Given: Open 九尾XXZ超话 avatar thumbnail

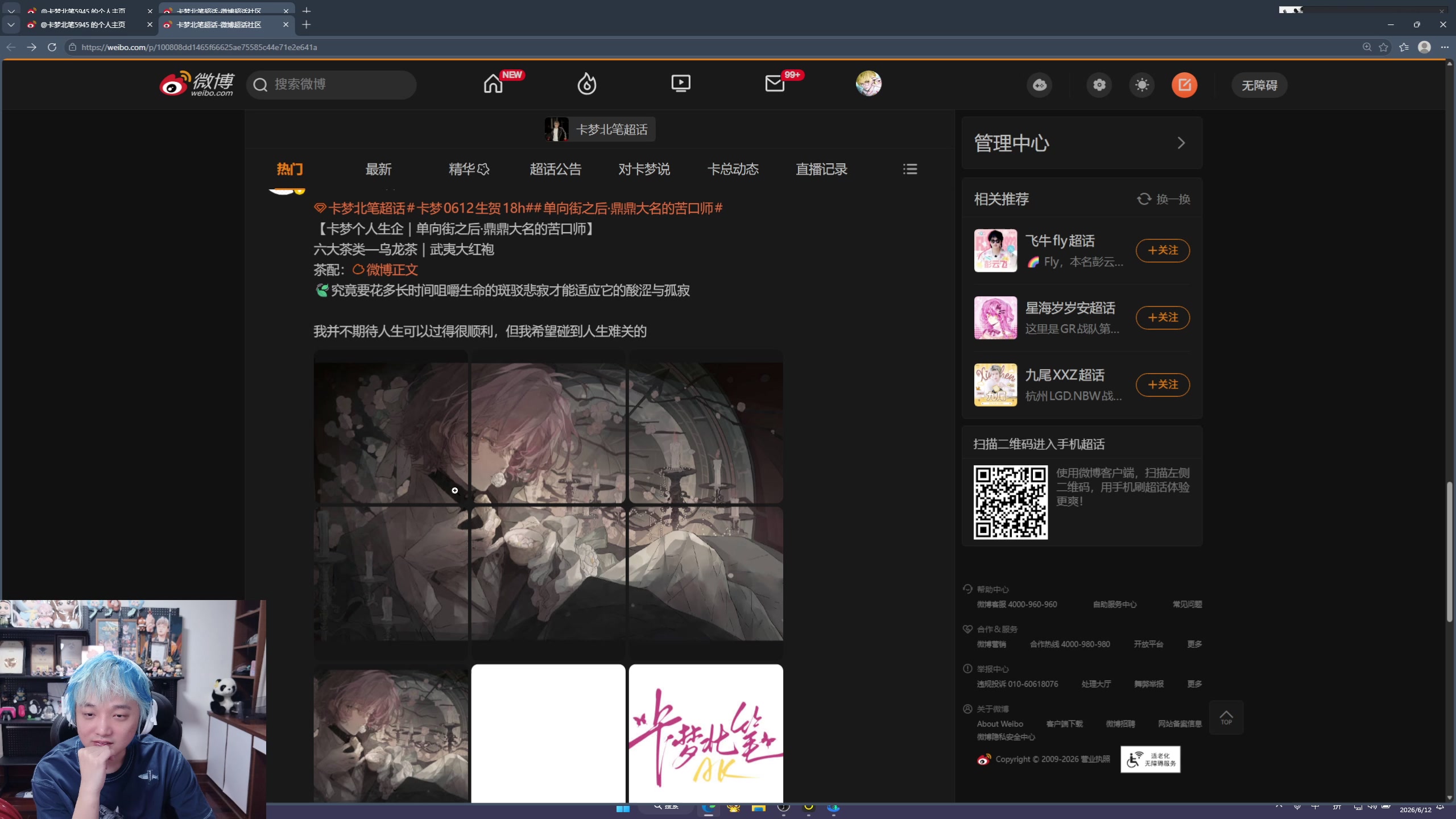Looking at the screenshot, I should click(995, 384).
